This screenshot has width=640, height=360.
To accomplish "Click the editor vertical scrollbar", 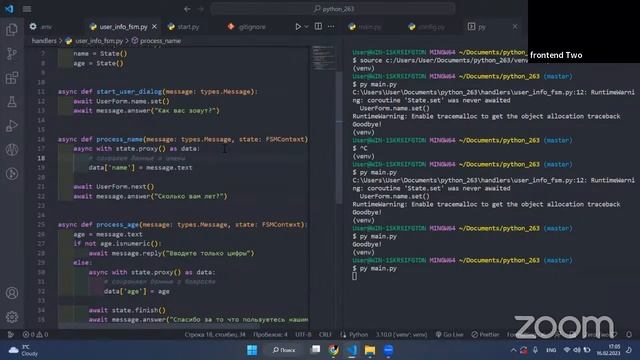I will click(x=339, y=137).
